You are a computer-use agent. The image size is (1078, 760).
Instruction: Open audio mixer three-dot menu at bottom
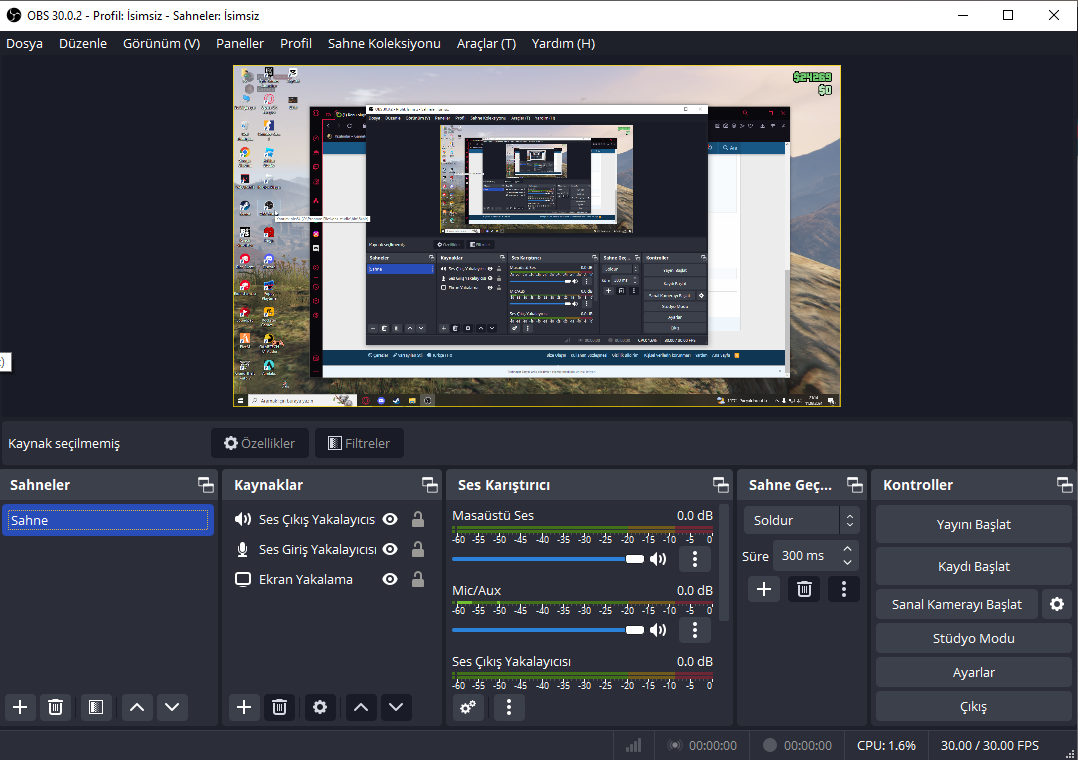tap(509, 707)
